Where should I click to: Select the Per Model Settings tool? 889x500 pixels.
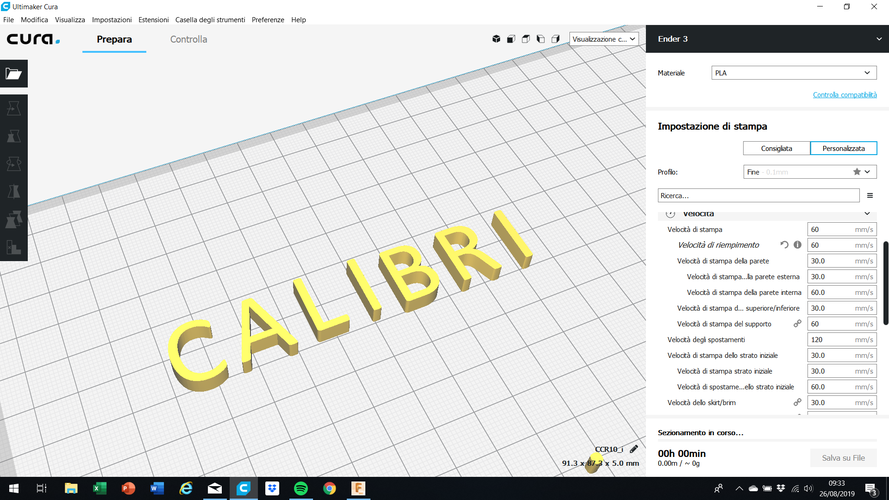tap(14, 219)
